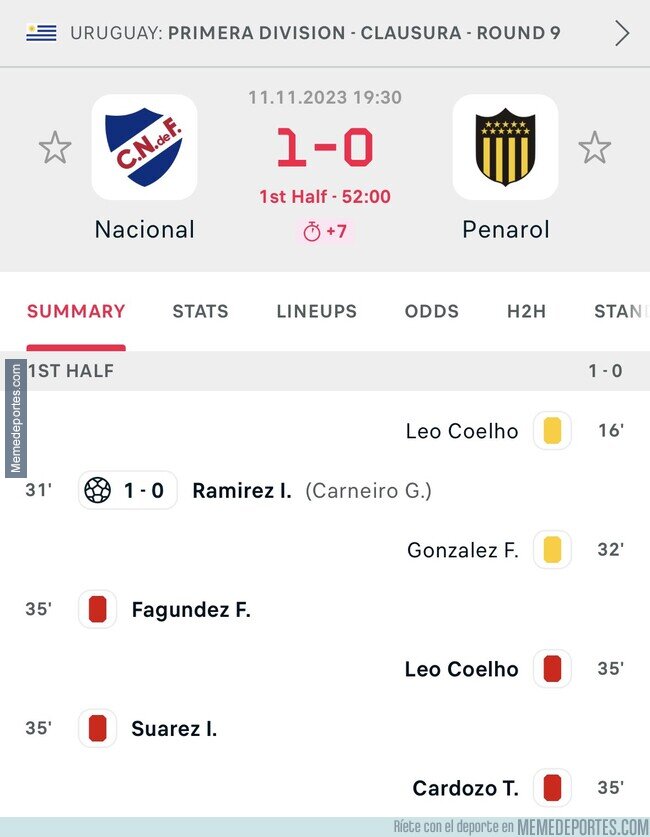The image size is (650, 837).
Task: Favorite Nacional with the star icon
Action: coord(55,147)
